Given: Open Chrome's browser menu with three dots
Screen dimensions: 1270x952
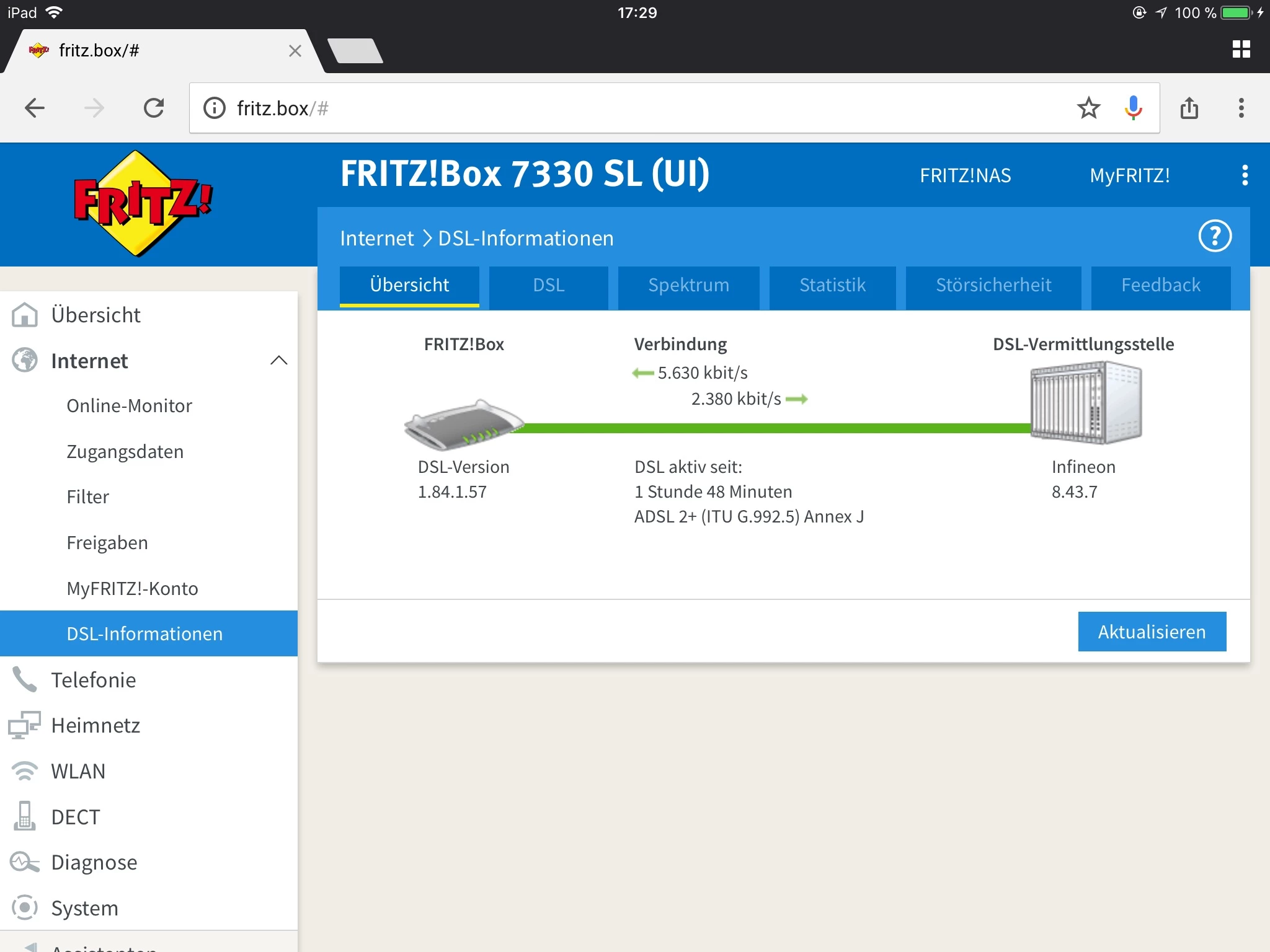Looking at the screenshot, I should pos(1241,108).
